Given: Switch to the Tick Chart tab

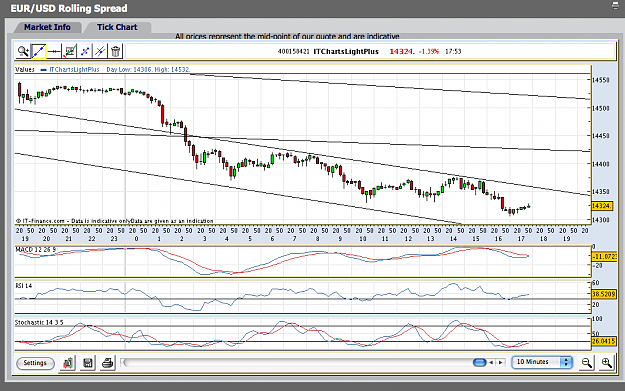Looking at the screenshot, I should click(x=117, y=27).
